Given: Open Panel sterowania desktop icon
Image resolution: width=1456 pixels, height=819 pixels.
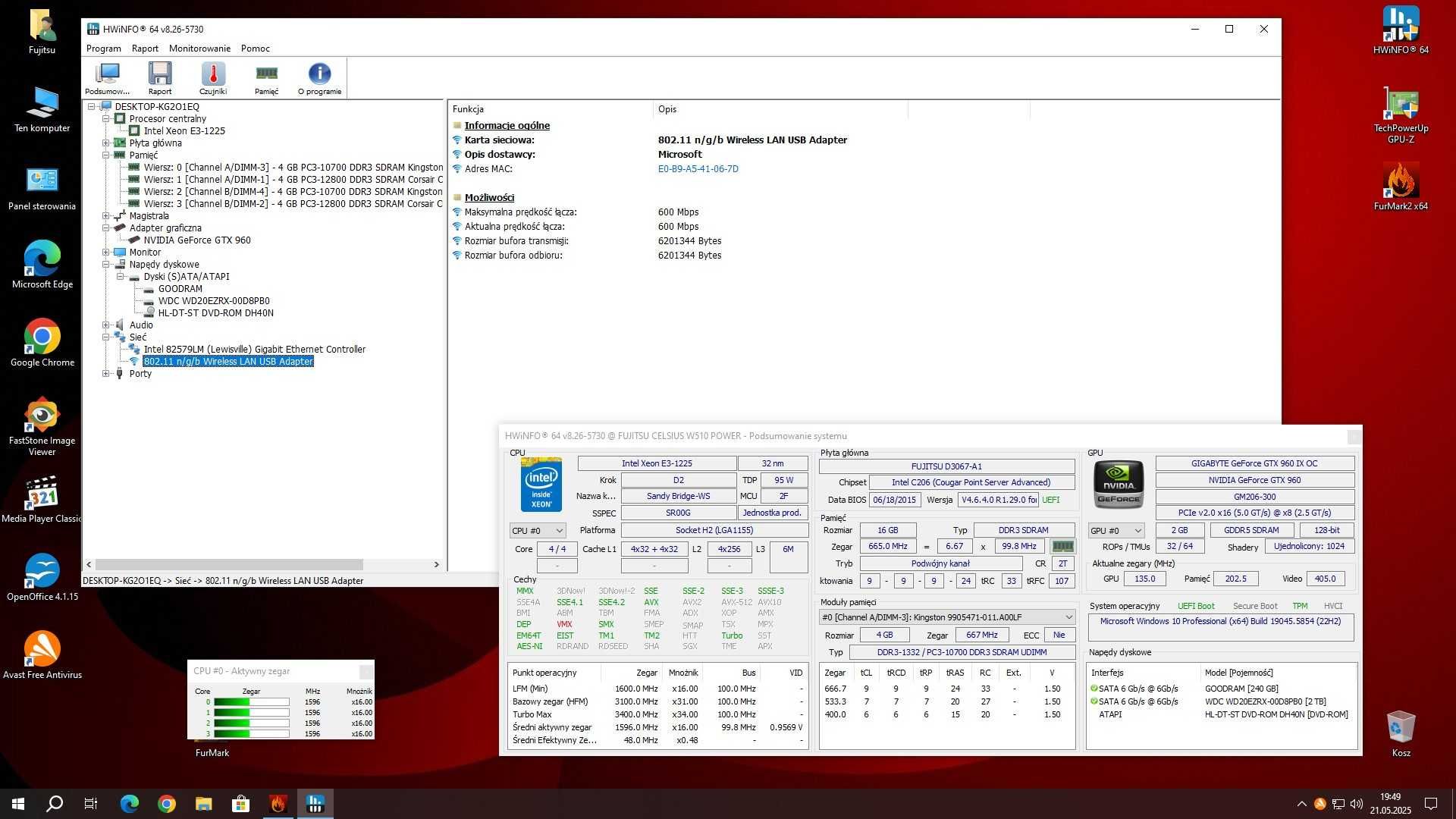Looking at the screenshot, I should (x=42, y=188).
